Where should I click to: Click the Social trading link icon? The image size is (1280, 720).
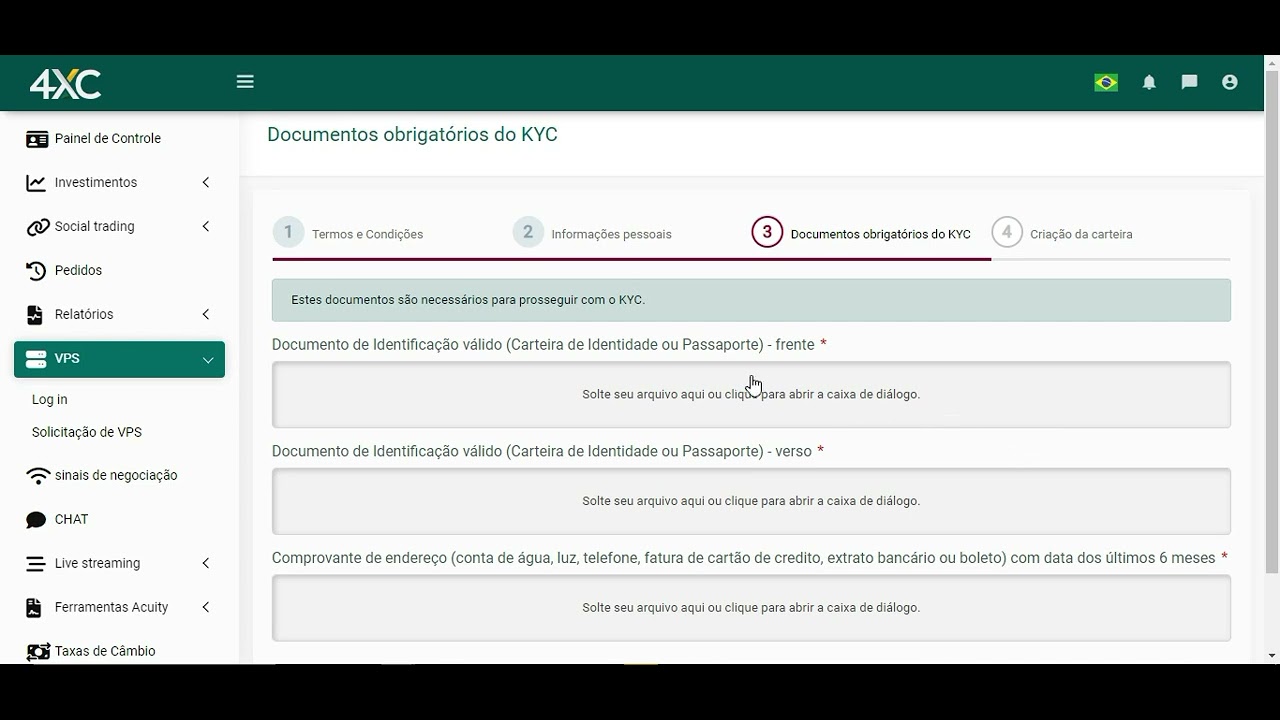pyautogui.click(x=37, y=227)
